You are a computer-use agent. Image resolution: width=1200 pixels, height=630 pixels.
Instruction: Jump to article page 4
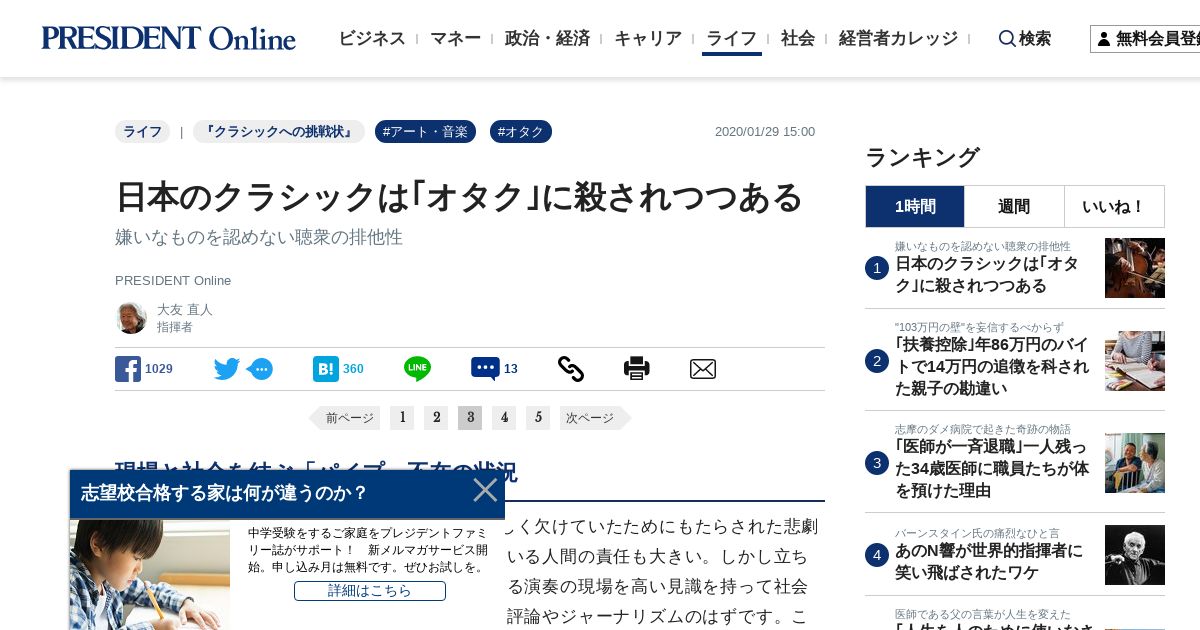(x=504, y=418)
